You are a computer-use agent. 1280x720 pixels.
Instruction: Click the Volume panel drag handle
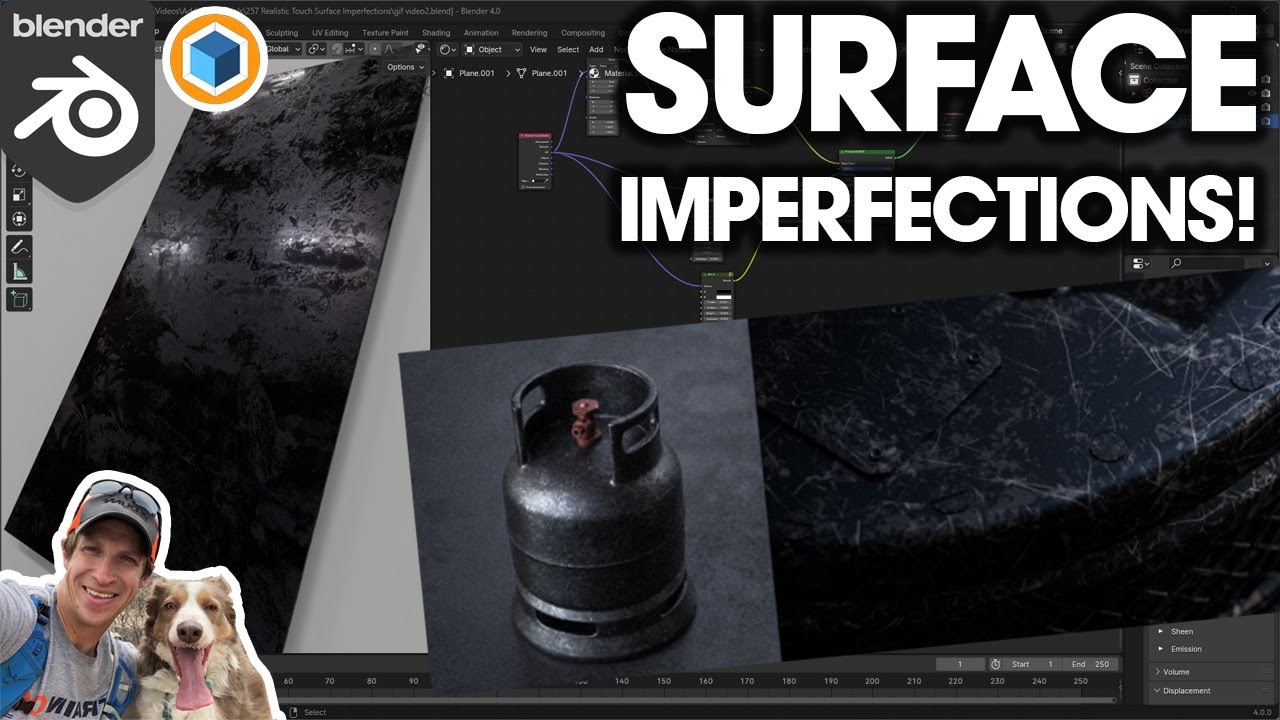pos(1264,672)
